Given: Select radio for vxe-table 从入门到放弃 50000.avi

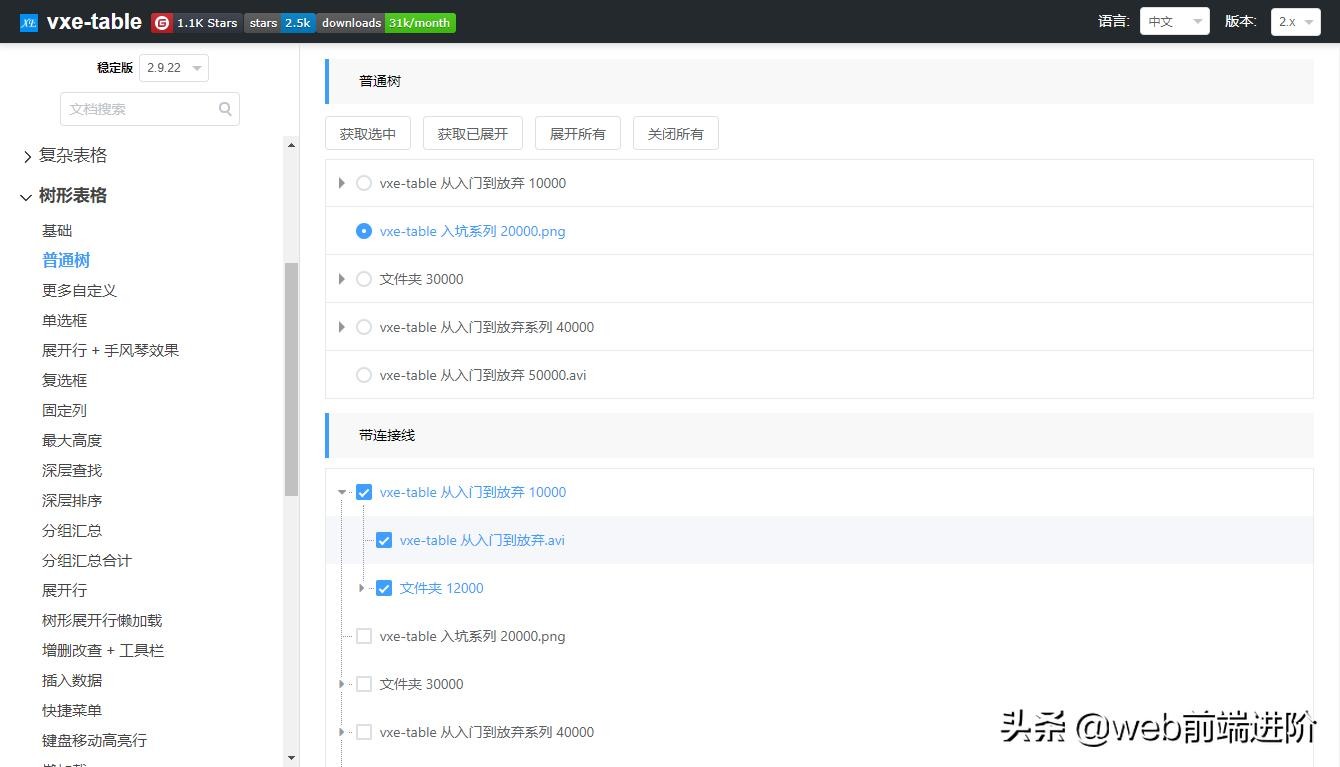Looking at the screenshot, I should [364, 375].
